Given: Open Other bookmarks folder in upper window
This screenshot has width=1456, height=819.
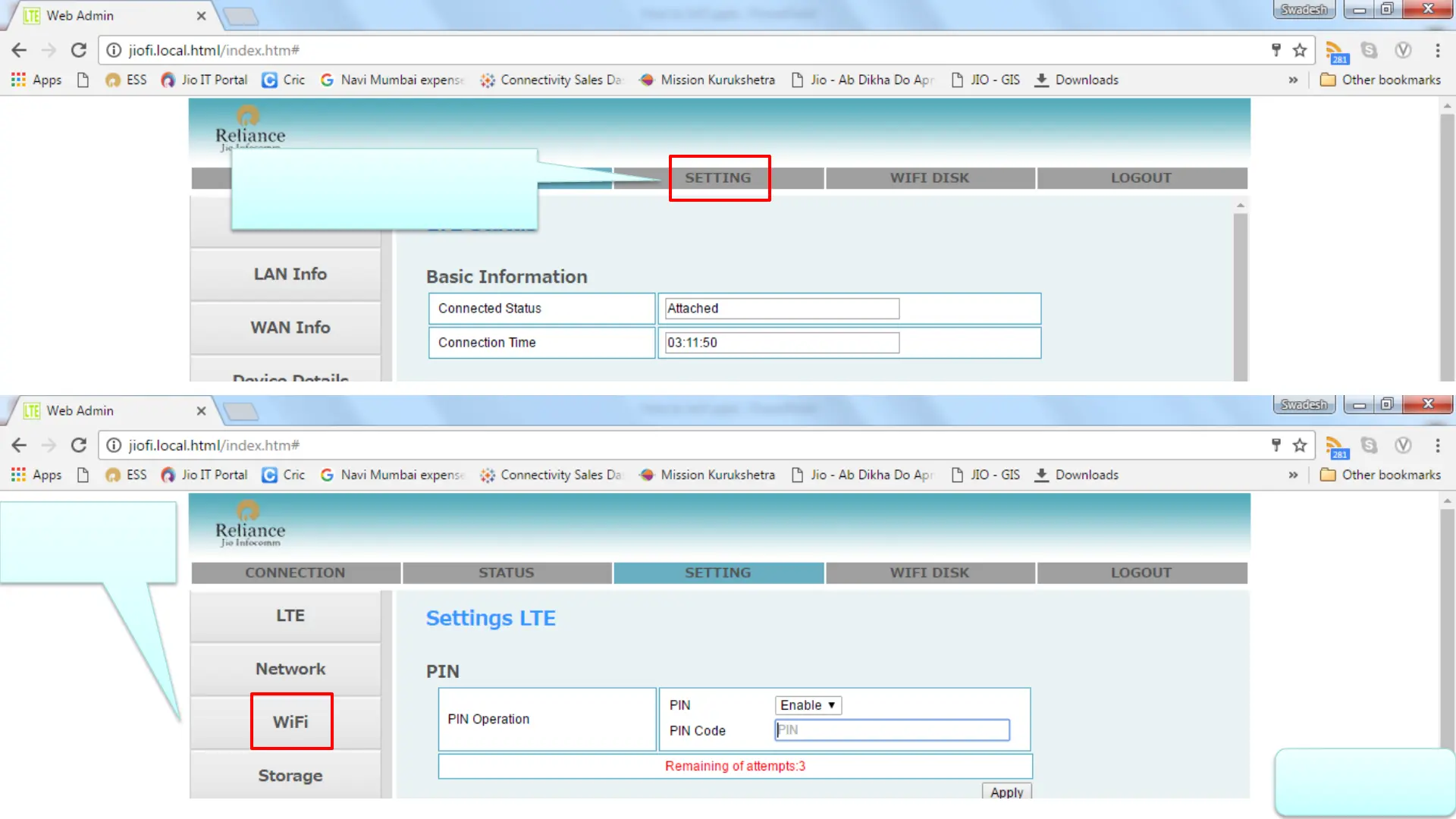Looking at the screenshot, I should 1381,80.
